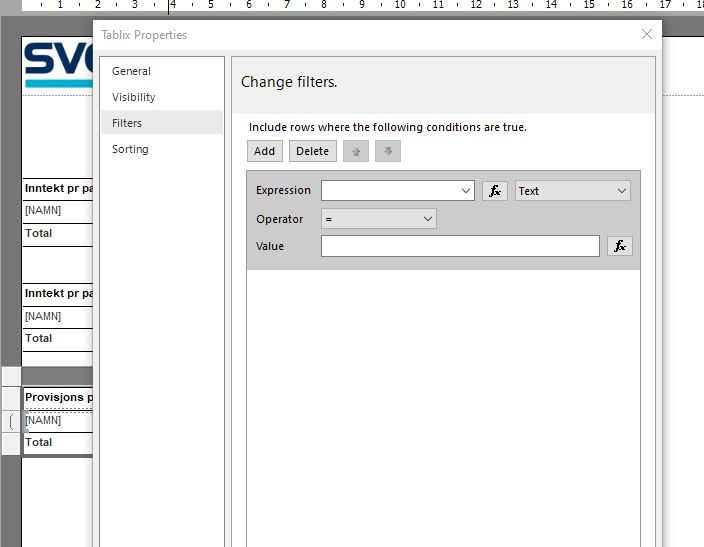Click the SV logo image in report
The width and height of the screenshot is (704, 547).
tap(58, 63)
